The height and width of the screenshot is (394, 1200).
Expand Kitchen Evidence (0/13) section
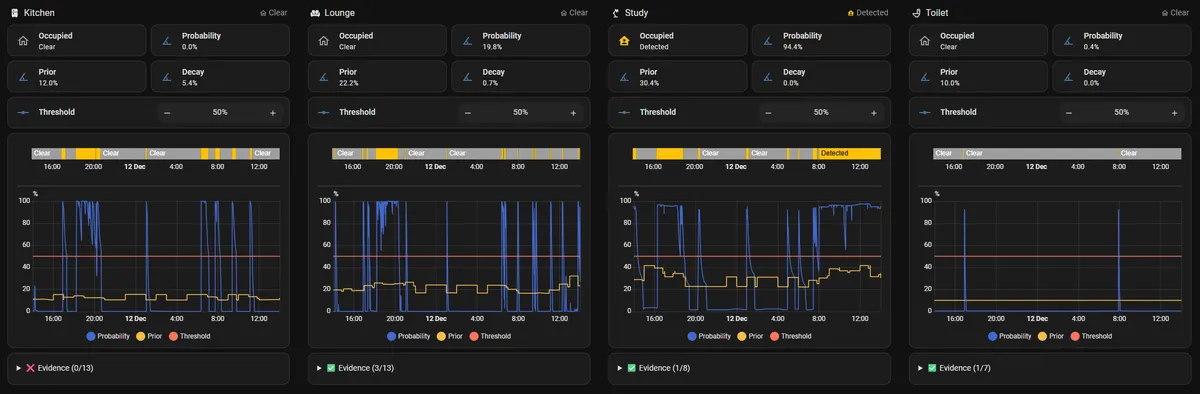pyautogui.click(x=148, y=368)
